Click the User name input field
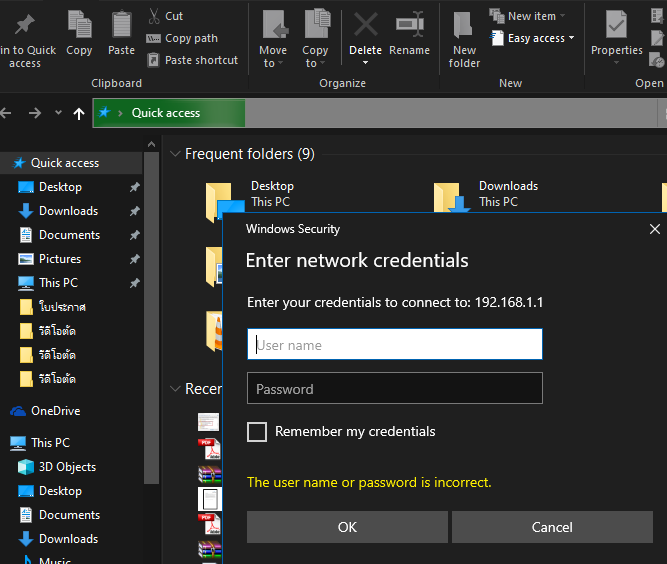Image resolution: width=667 pixels, height=564 pixels. click(394, 345)
